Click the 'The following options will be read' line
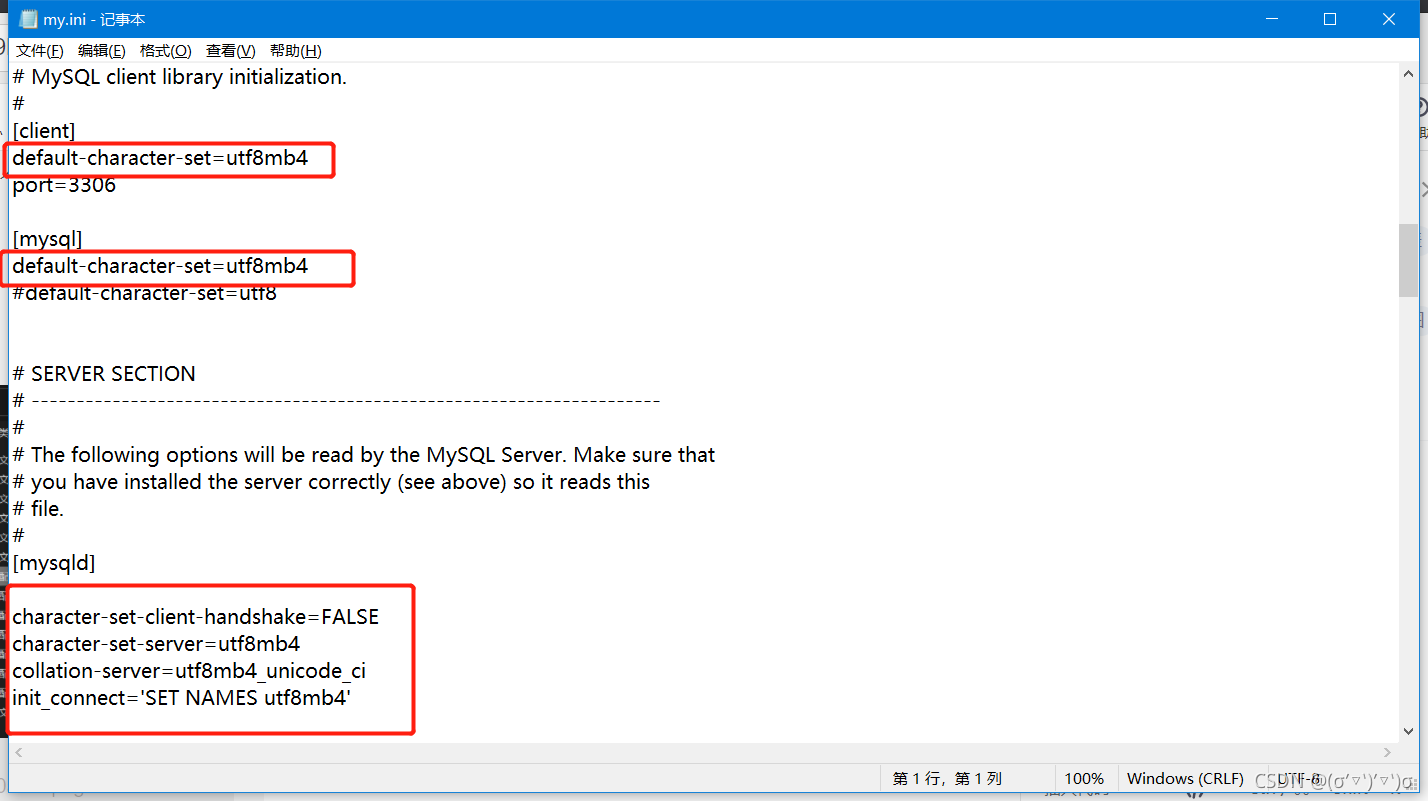Screen dimensions: 1428x801 coord(364,455)
